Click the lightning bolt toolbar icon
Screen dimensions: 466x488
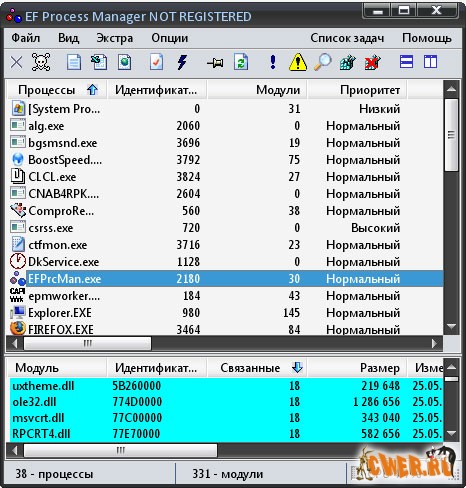(182, 62)
